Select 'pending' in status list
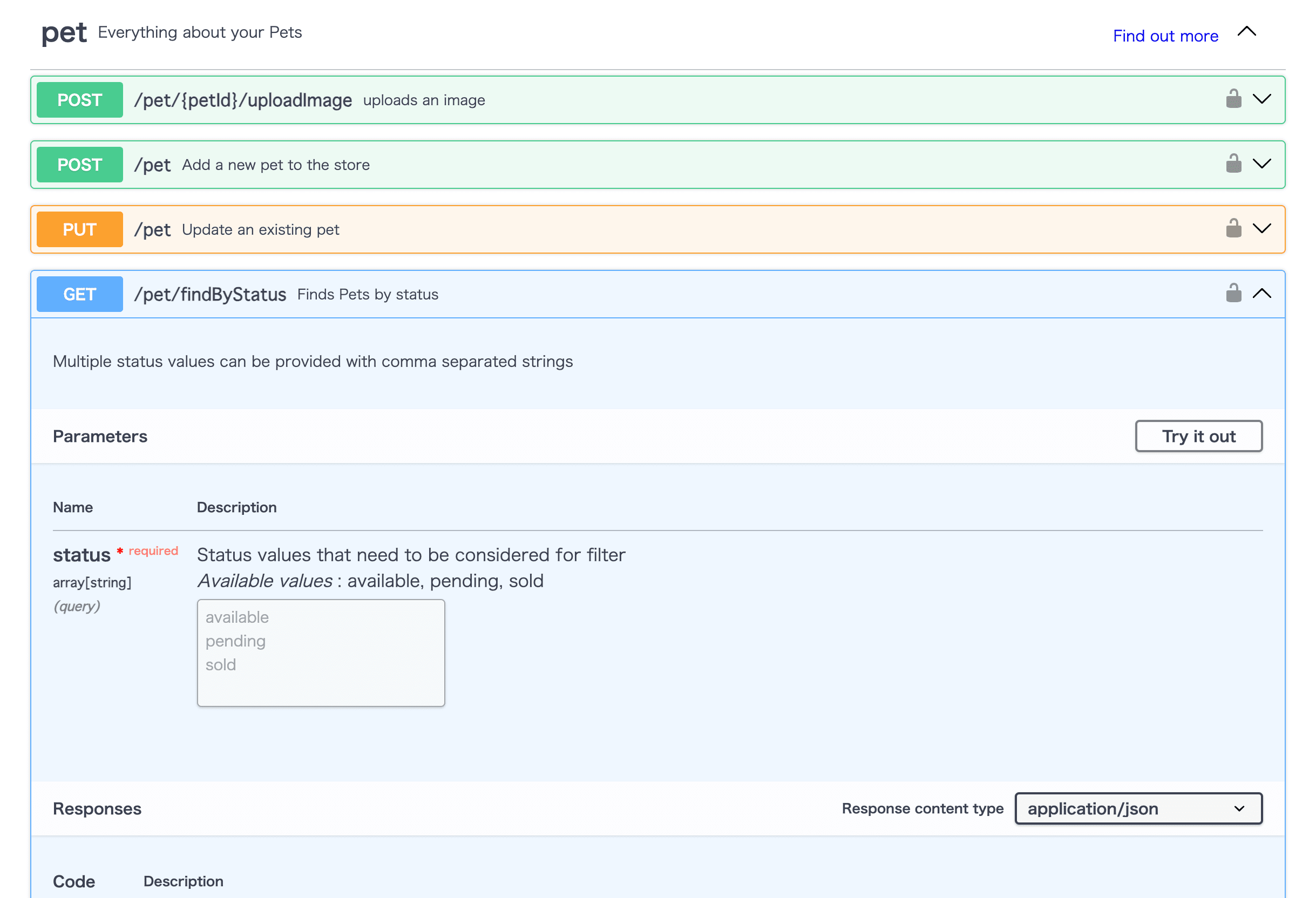This screenshot has height=898, width=1316. 235,641
